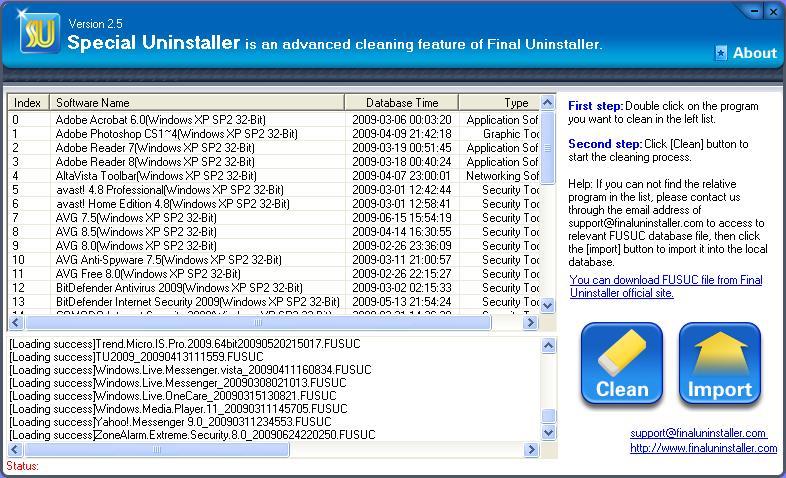Click the Import arrow button
786x478 pixels.
pyautogui.click(x=720, y=364)
